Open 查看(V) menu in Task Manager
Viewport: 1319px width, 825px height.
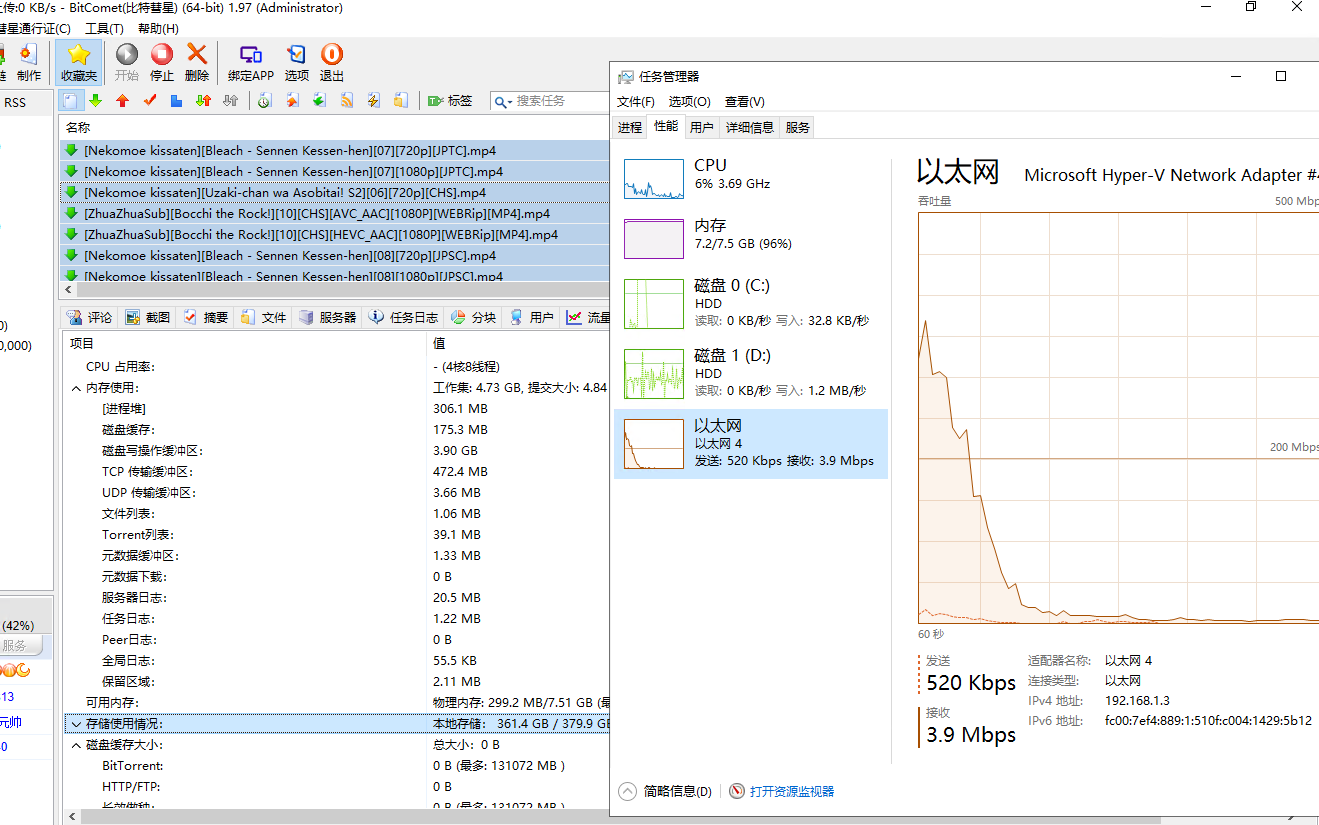coord(745,102)
